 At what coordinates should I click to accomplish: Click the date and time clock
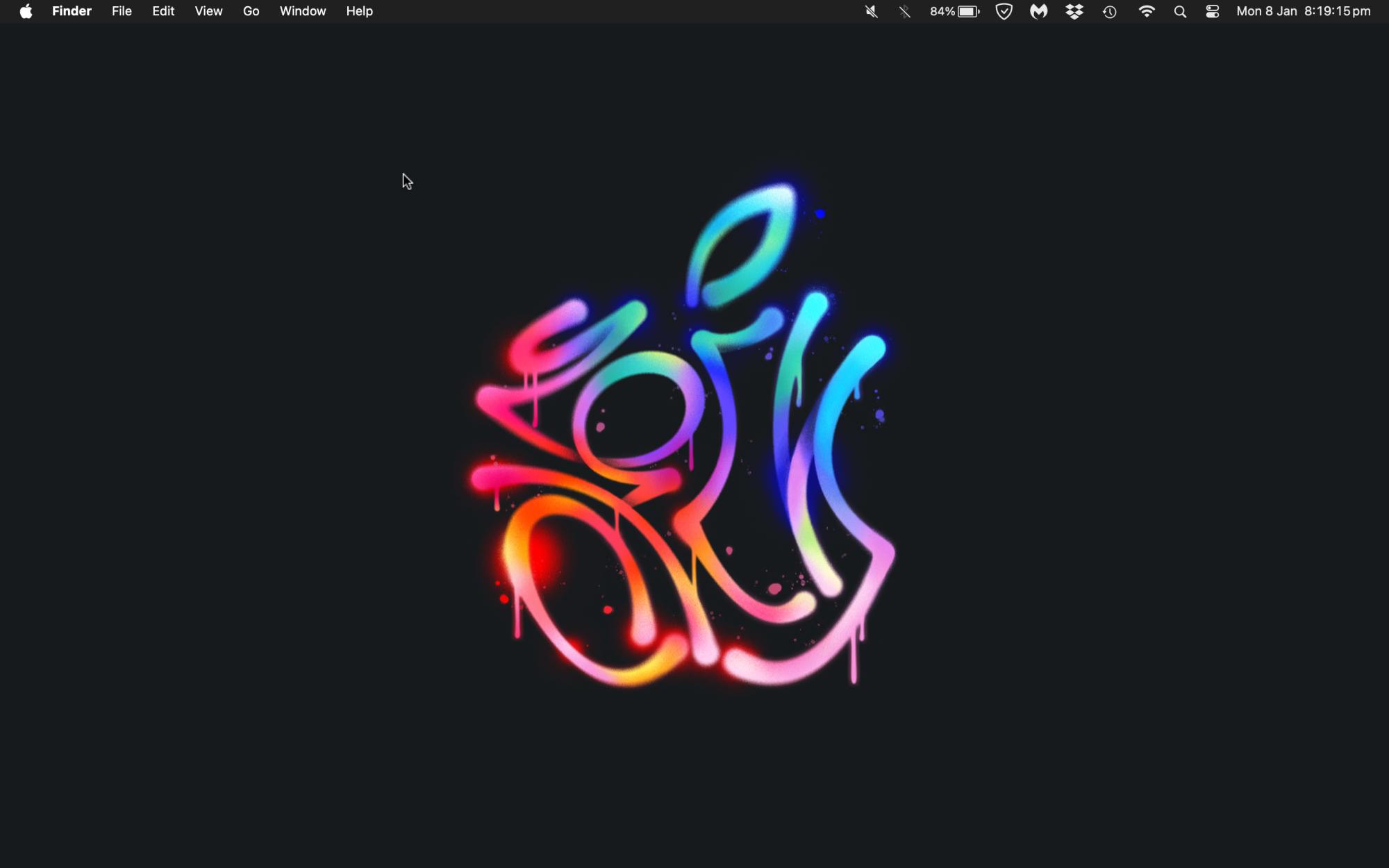click(x=1304, y=11)
